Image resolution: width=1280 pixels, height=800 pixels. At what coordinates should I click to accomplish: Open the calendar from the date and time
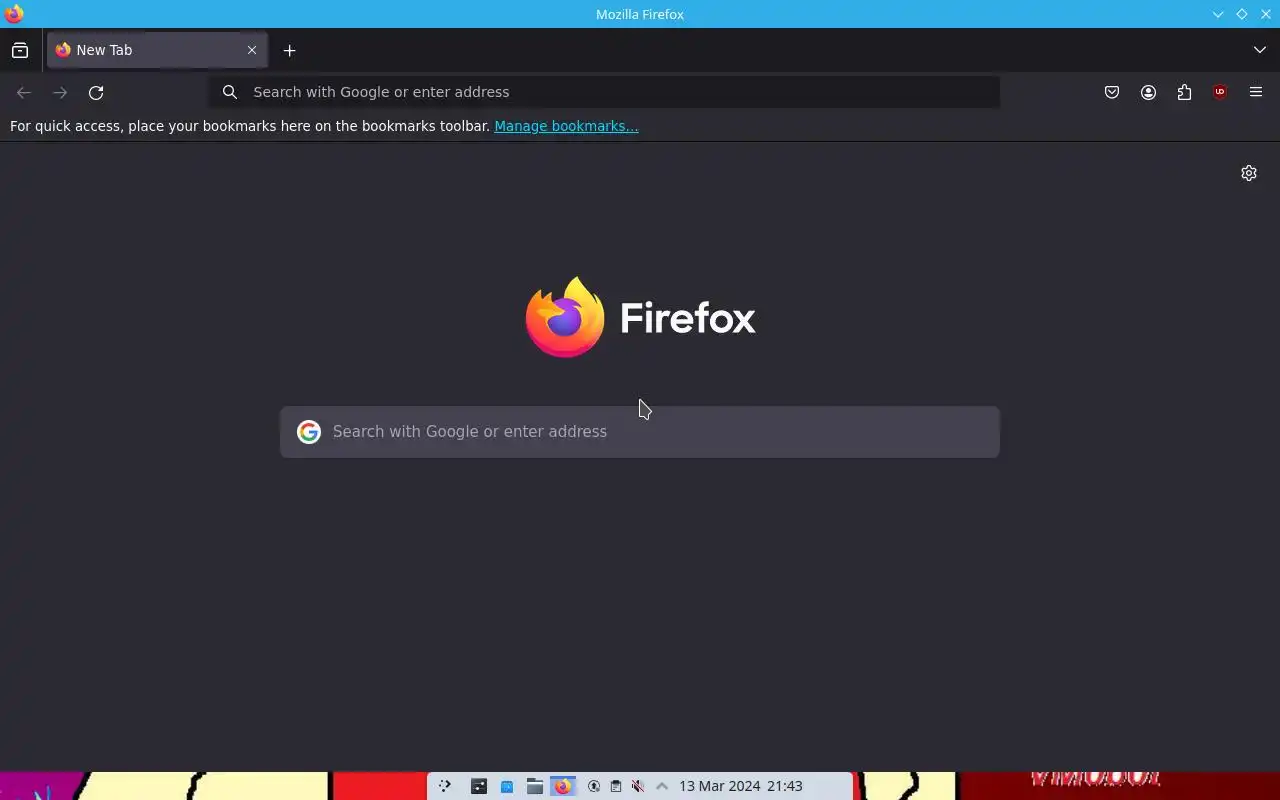[741, 786]
